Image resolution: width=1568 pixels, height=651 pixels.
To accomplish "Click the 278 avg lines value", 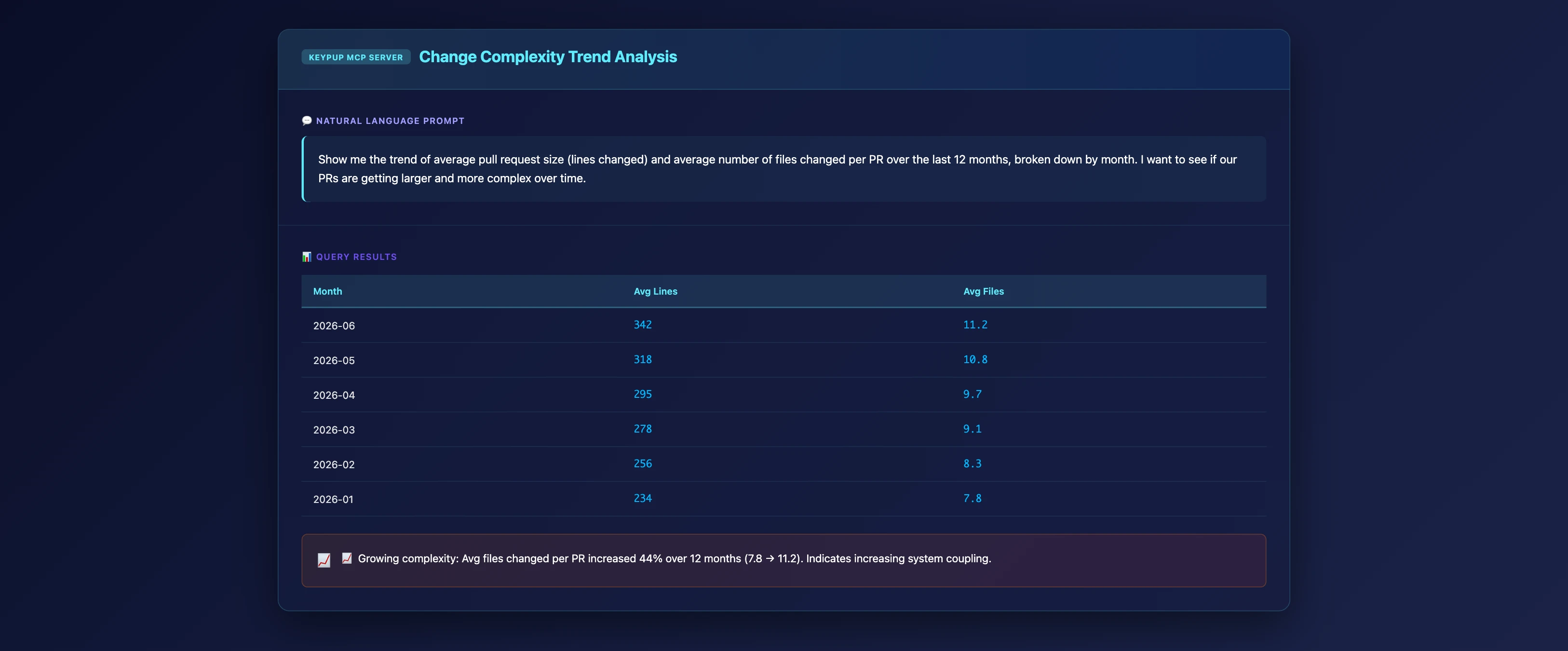I will point(642,429).
